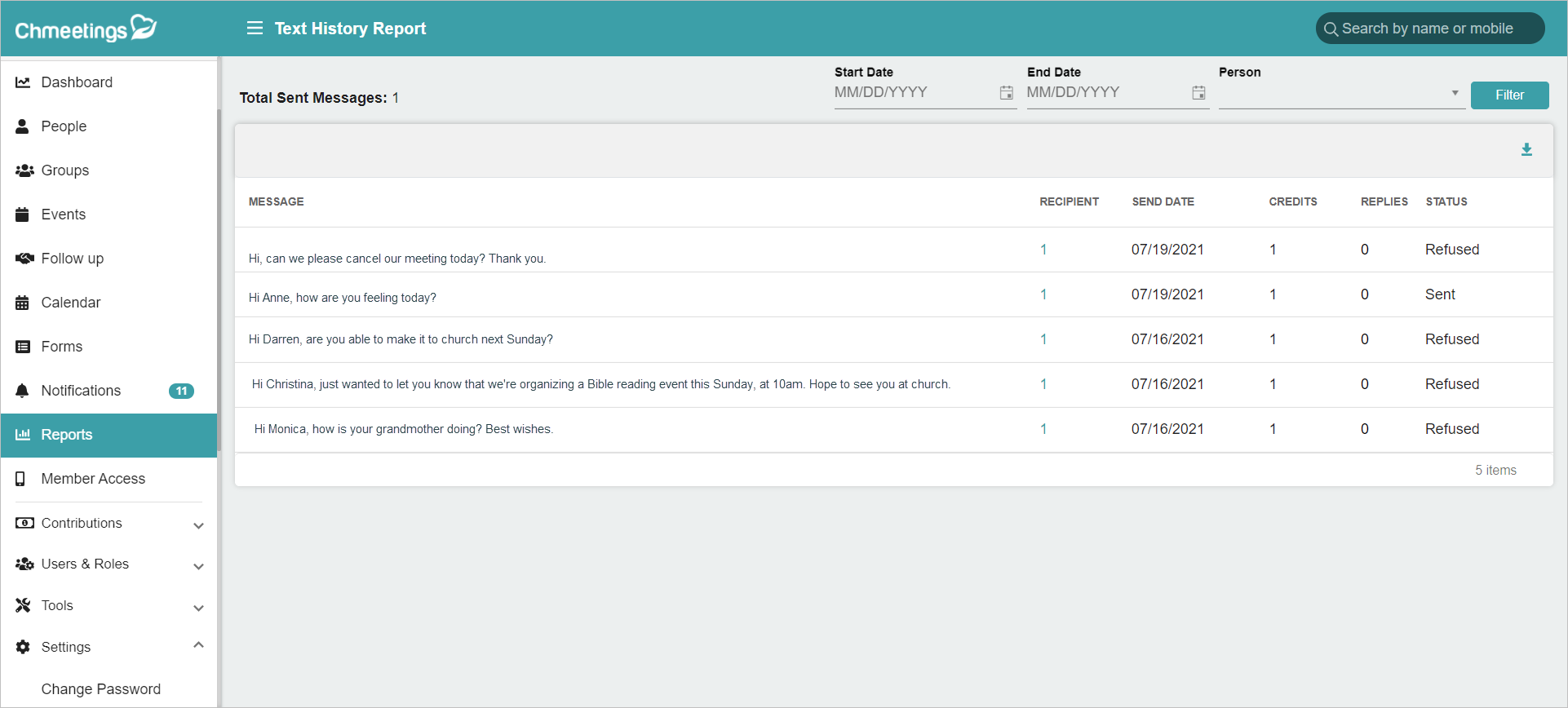1568x708 pixels.
Task: Click the STATUS column header
Action: click(1446, 201)
